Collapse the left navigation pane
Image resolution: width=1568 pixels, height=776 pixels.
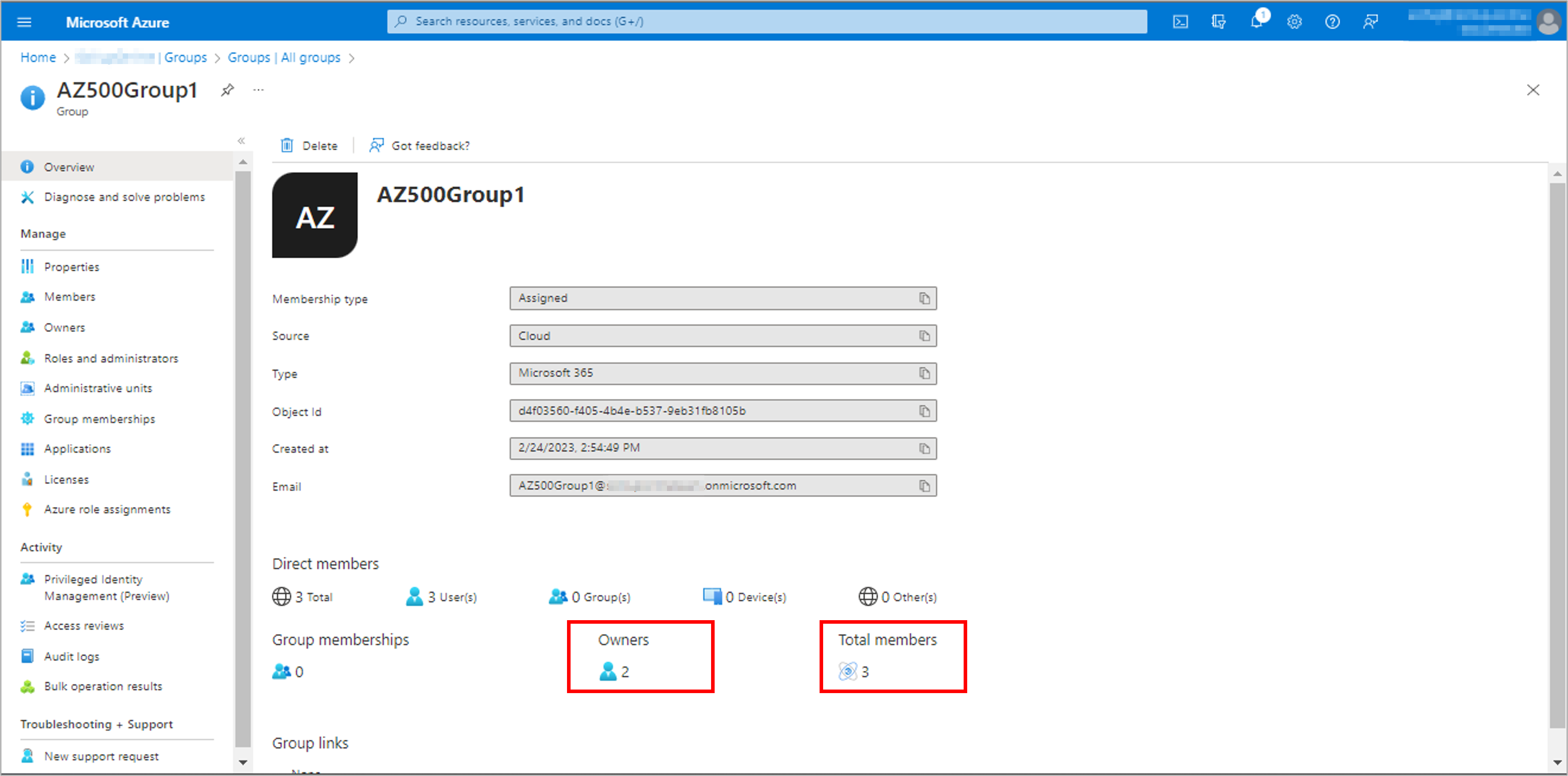click(x=241, y=141)
